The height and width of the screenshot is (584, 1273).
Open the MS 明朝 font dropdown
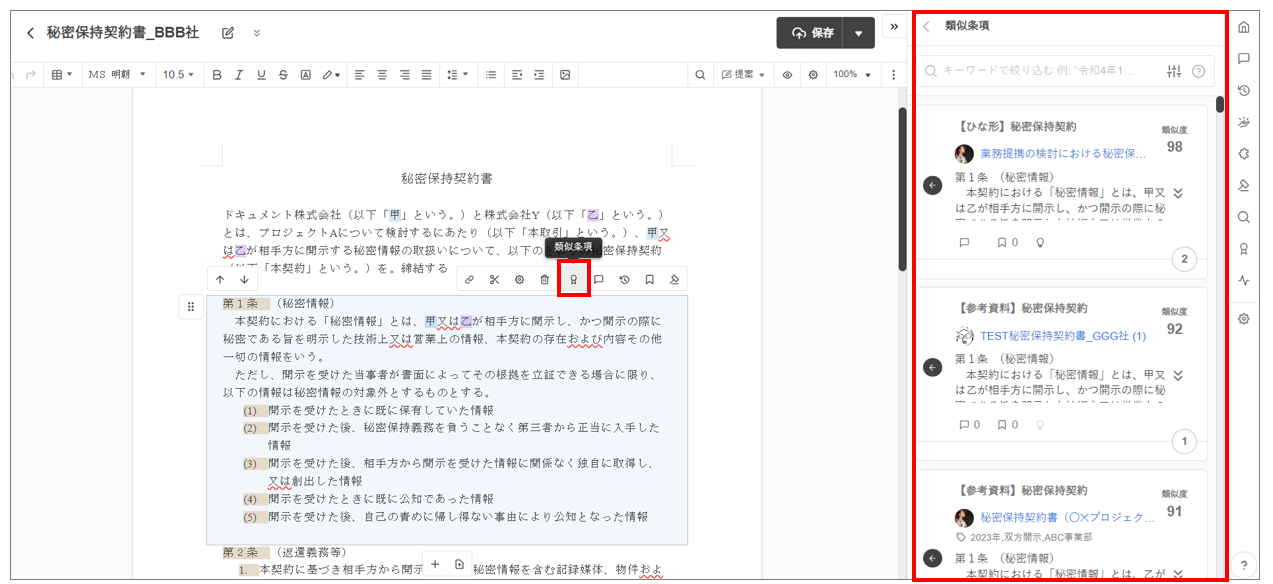[x=116, y=75]
